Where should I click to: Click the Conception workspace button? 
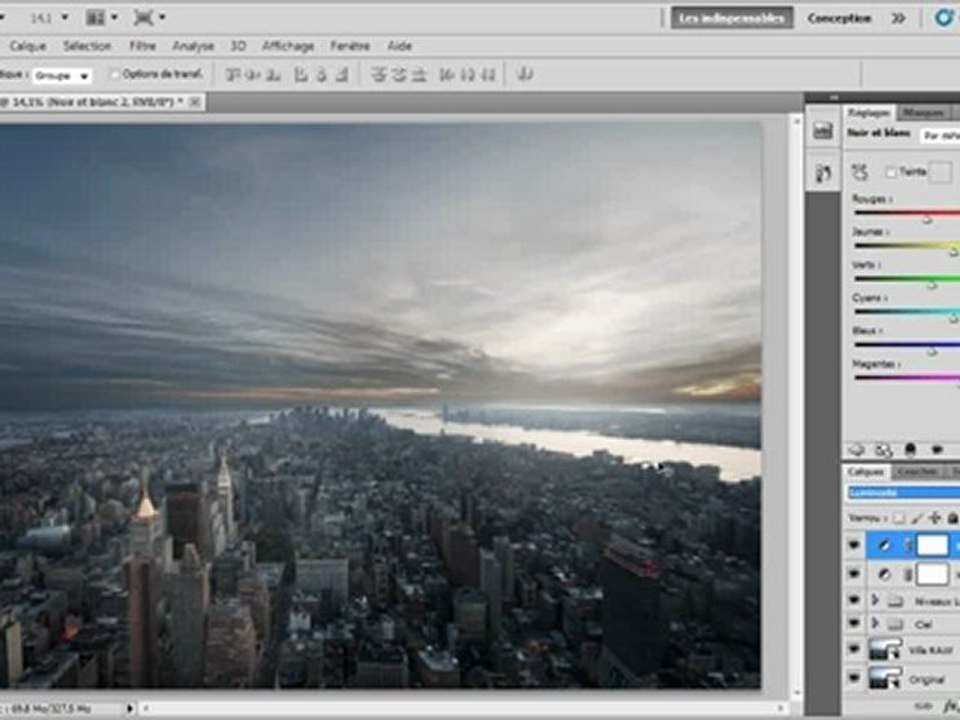click(839, 18)
